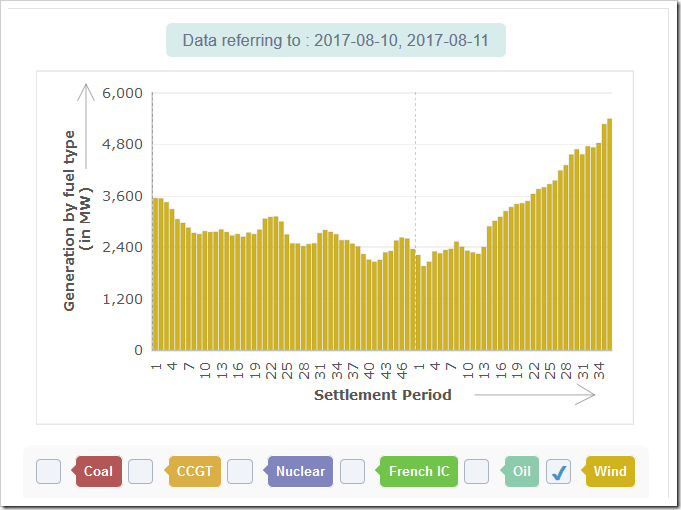Select the green French IC legend tag
The image size is (681, 510).
point(418,472)
